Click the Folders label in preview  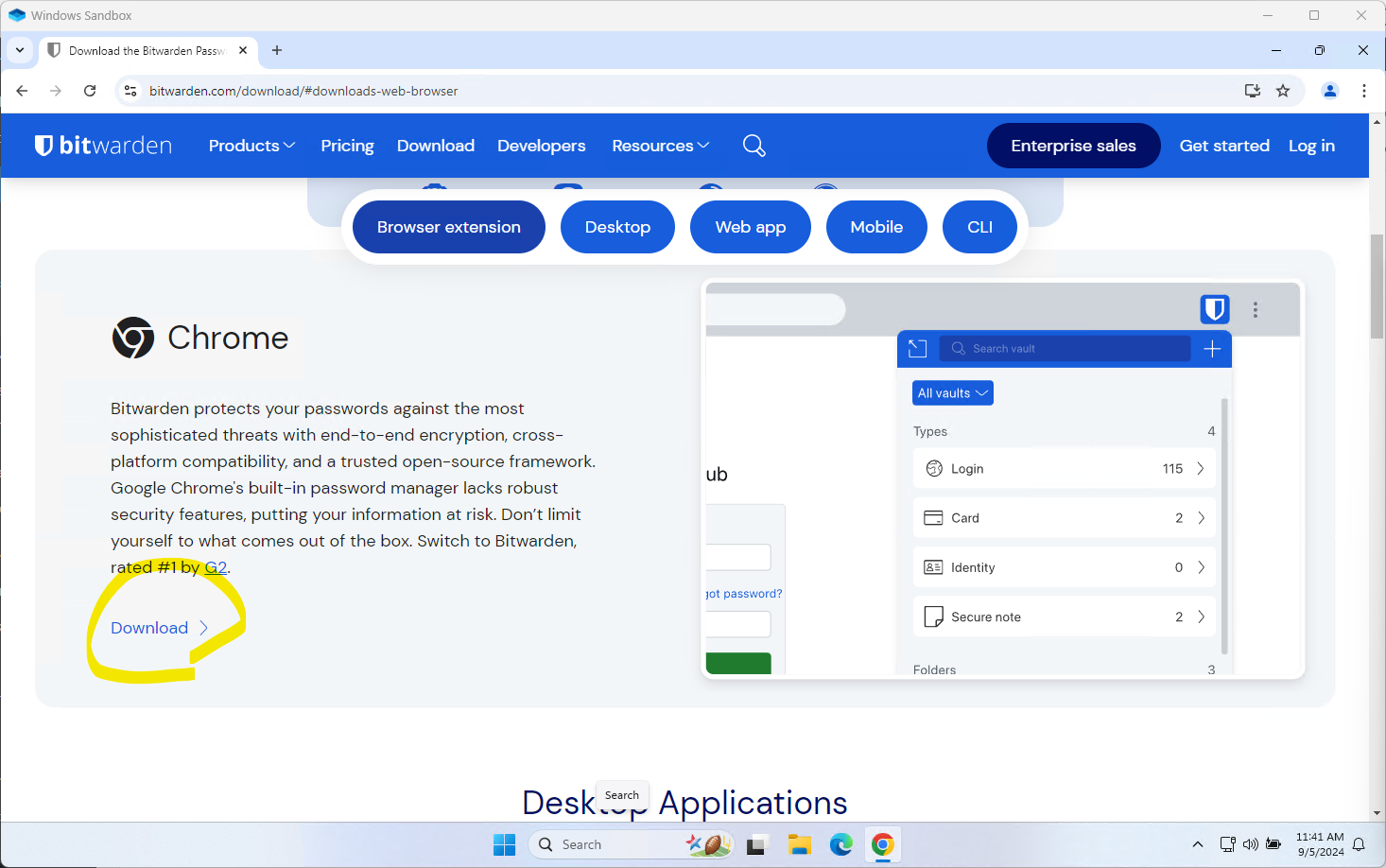pos(934,669)
